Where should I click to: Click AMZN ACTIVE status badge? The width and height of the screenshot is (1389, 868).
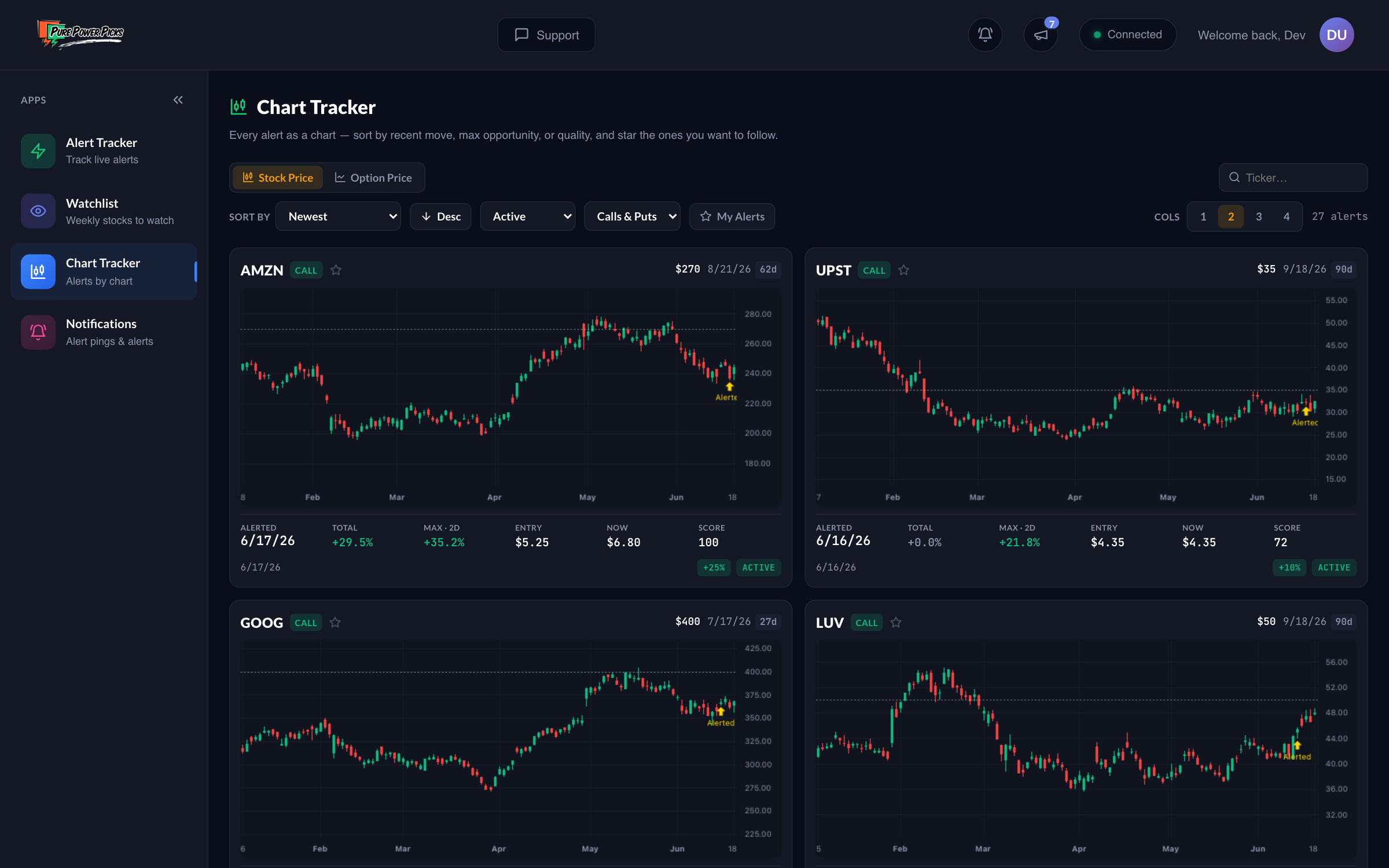[x=758, y=567]
